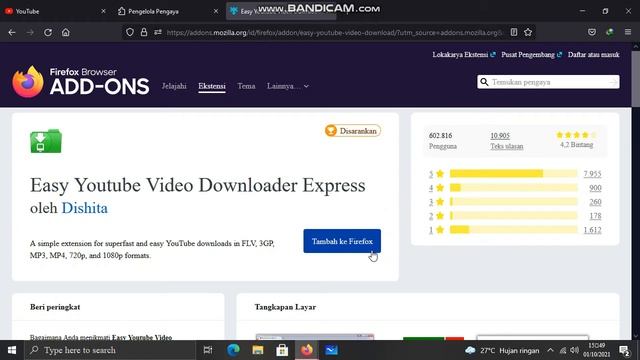Image resolution: width=640 pixels, height=360 pixels.
Task: Open the 1.612 one-star reviews count
Action: click(592, 230)
